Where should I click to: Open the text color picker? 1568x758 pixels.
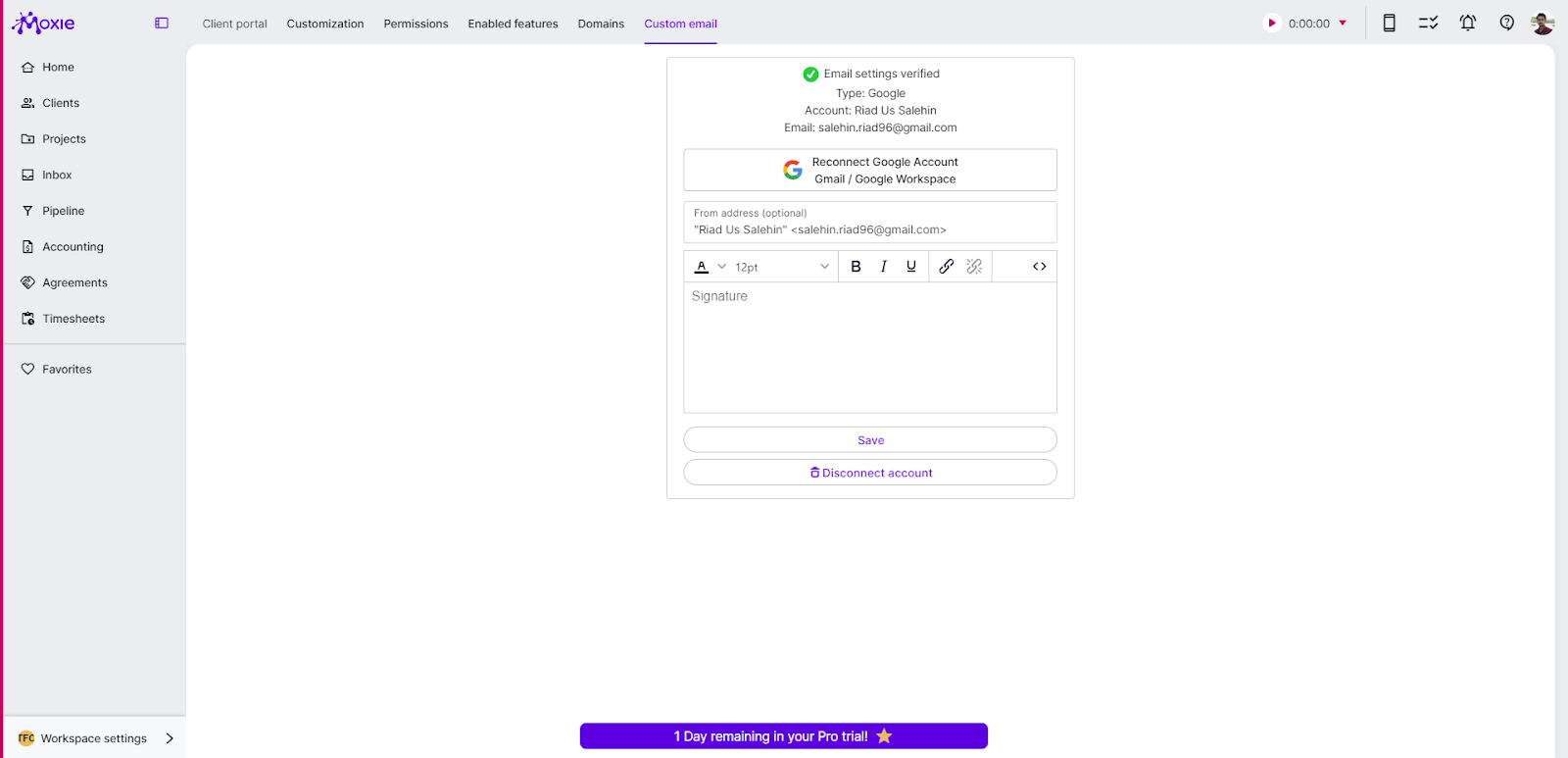click(702, 267)
